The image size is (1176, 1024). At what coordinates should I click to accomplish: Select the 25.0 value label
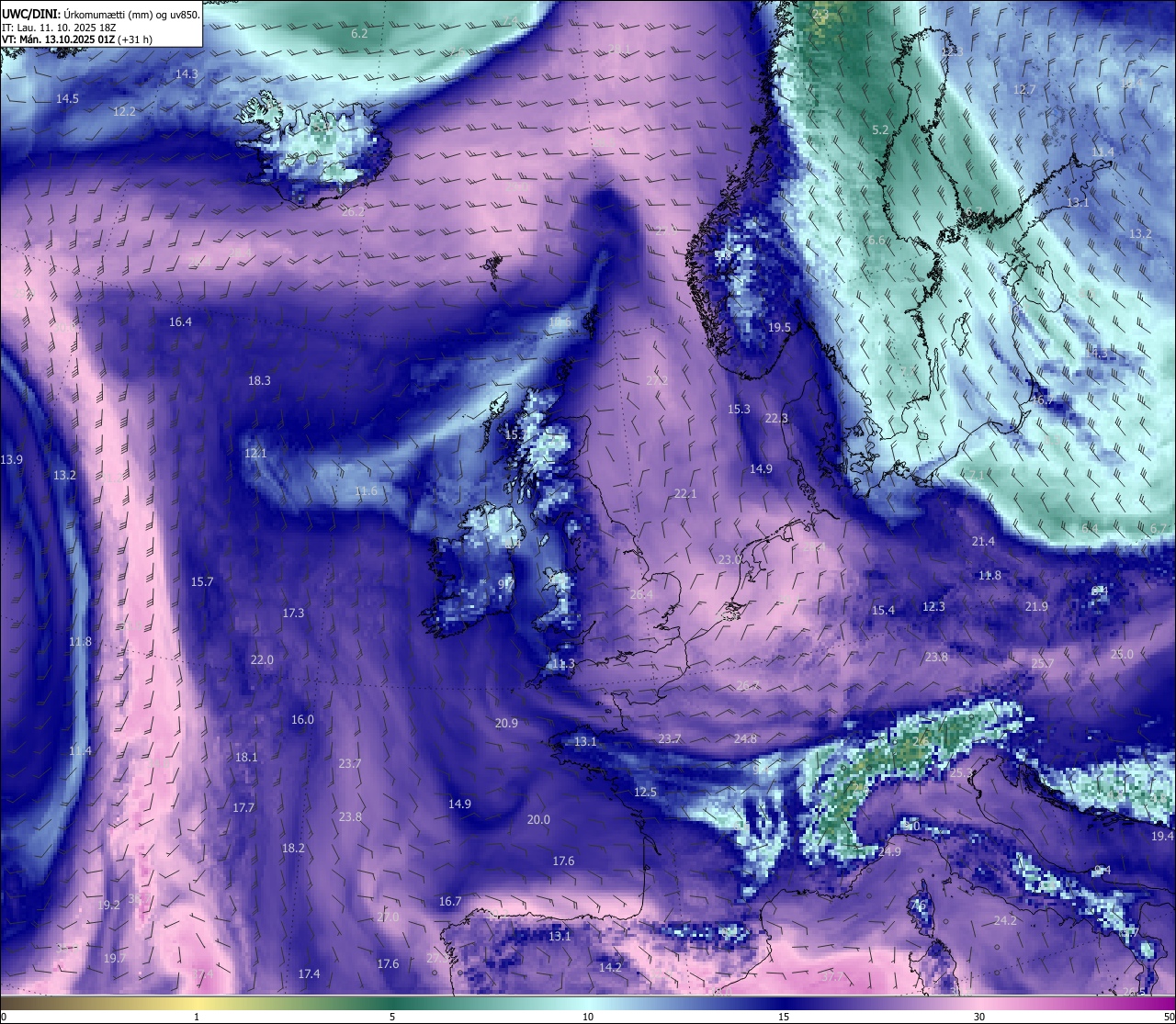[1122, 655]
